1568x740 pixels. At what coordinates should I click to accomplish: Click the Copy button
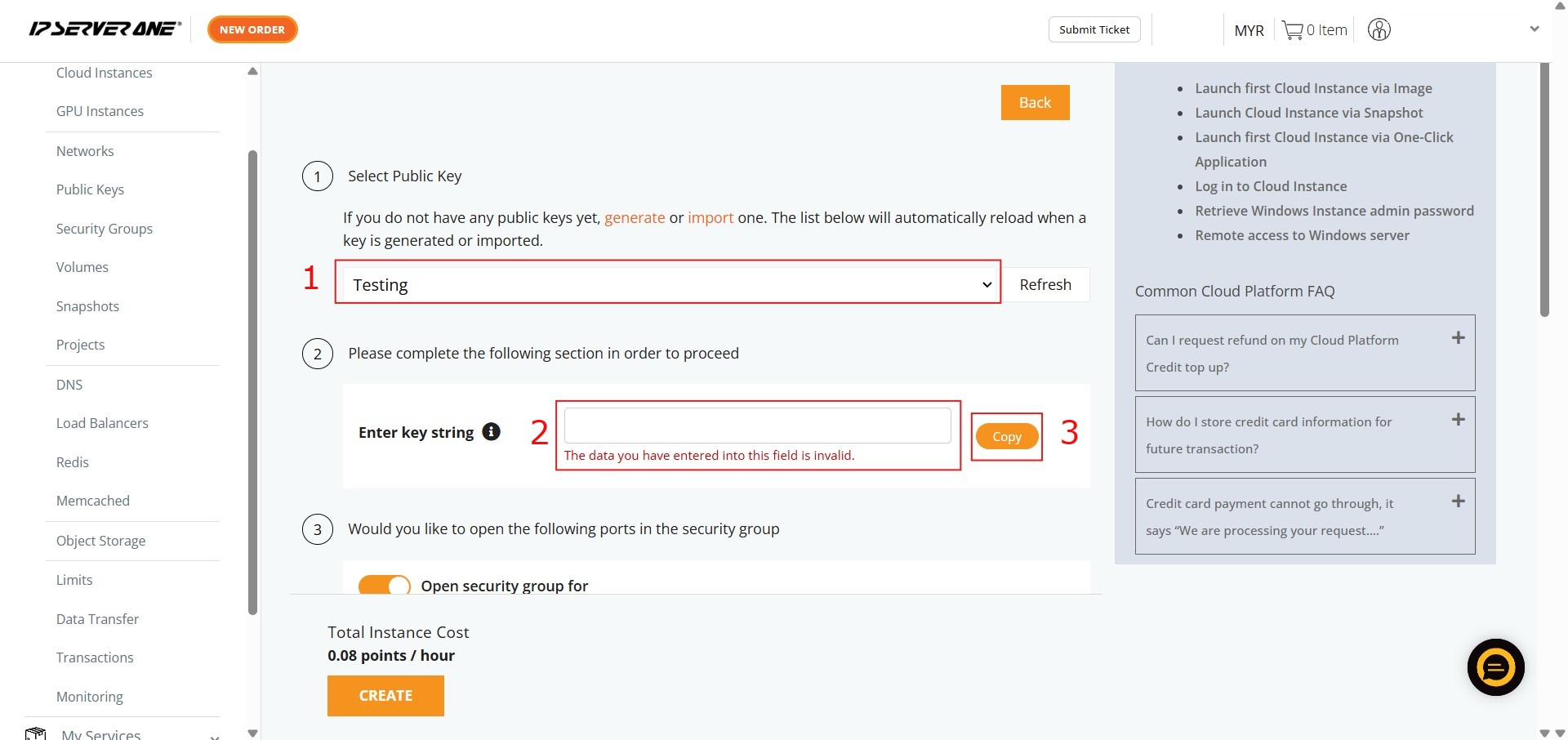(x=1006, y=437)
